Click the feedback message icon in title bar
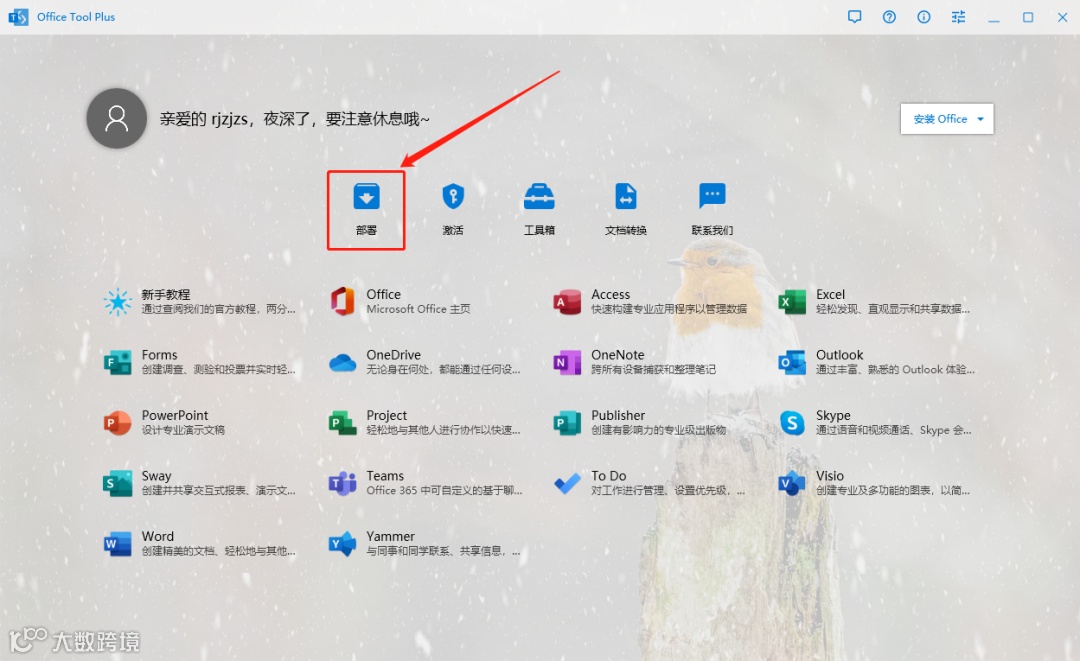The image size is (1080, 661). click(x=855, y=17)
